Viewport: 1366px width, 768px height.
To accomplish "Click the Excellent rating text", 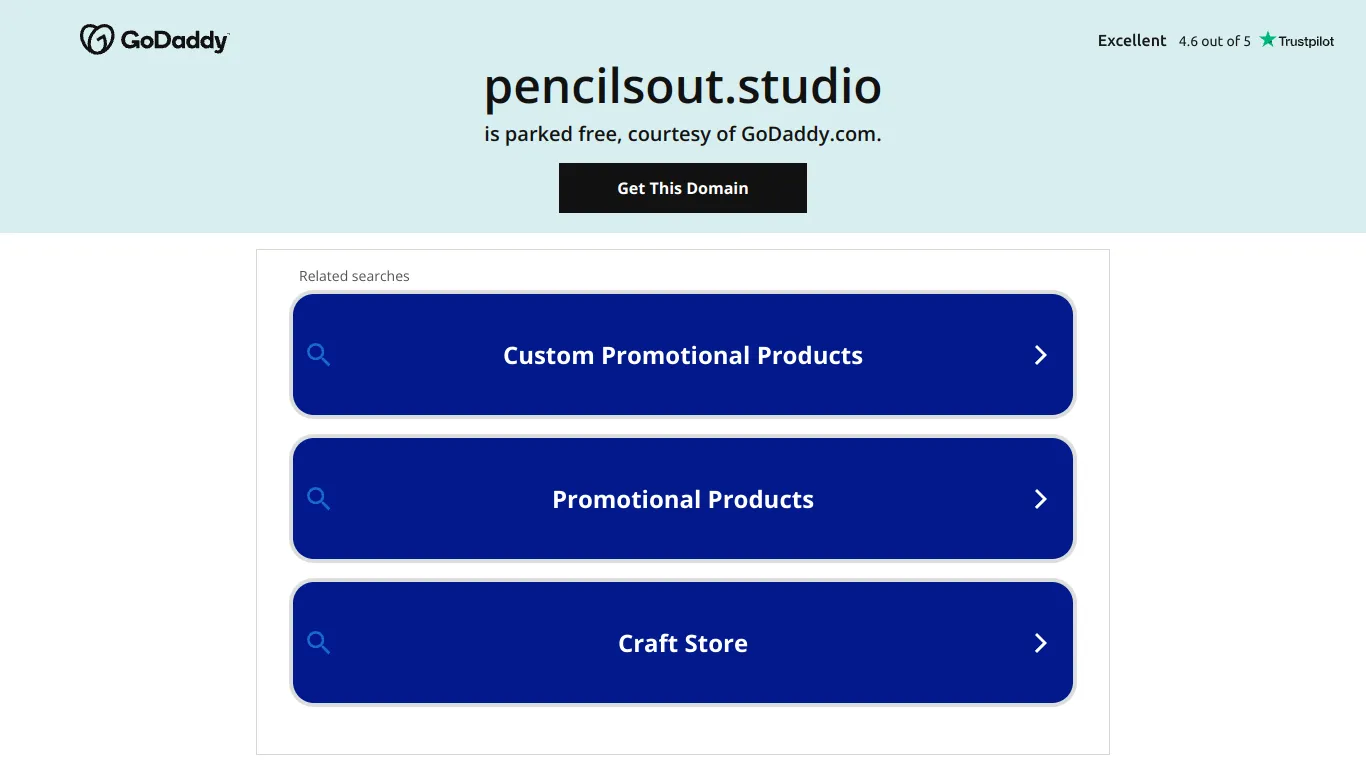I will tap(1131, 40).
